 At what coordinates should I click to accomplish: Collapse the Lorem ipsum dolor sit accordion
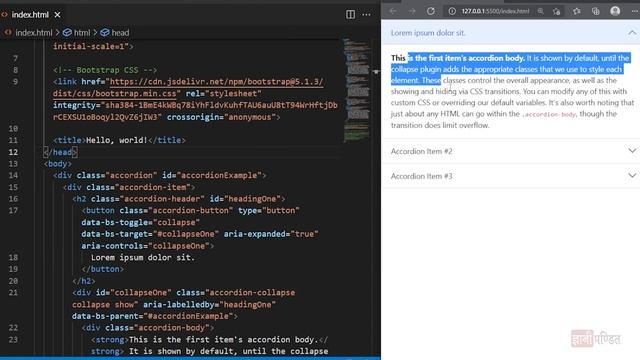(x=511, y=33)
